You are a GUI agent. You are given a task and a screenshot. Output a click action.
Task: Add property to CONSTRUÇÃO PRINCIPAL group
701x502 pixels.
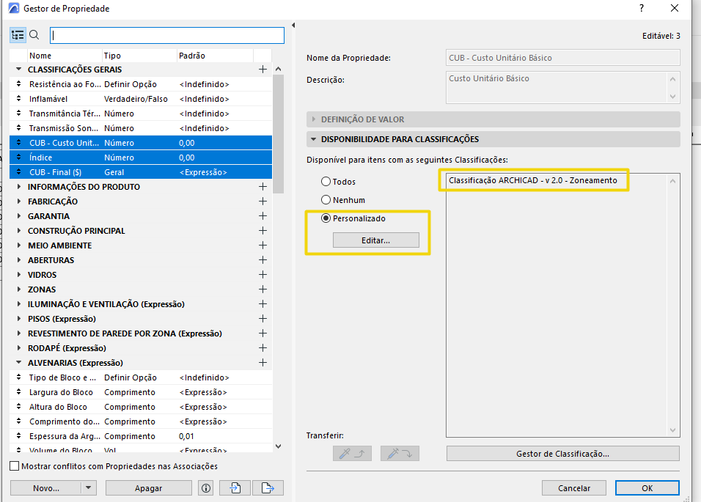263,231
